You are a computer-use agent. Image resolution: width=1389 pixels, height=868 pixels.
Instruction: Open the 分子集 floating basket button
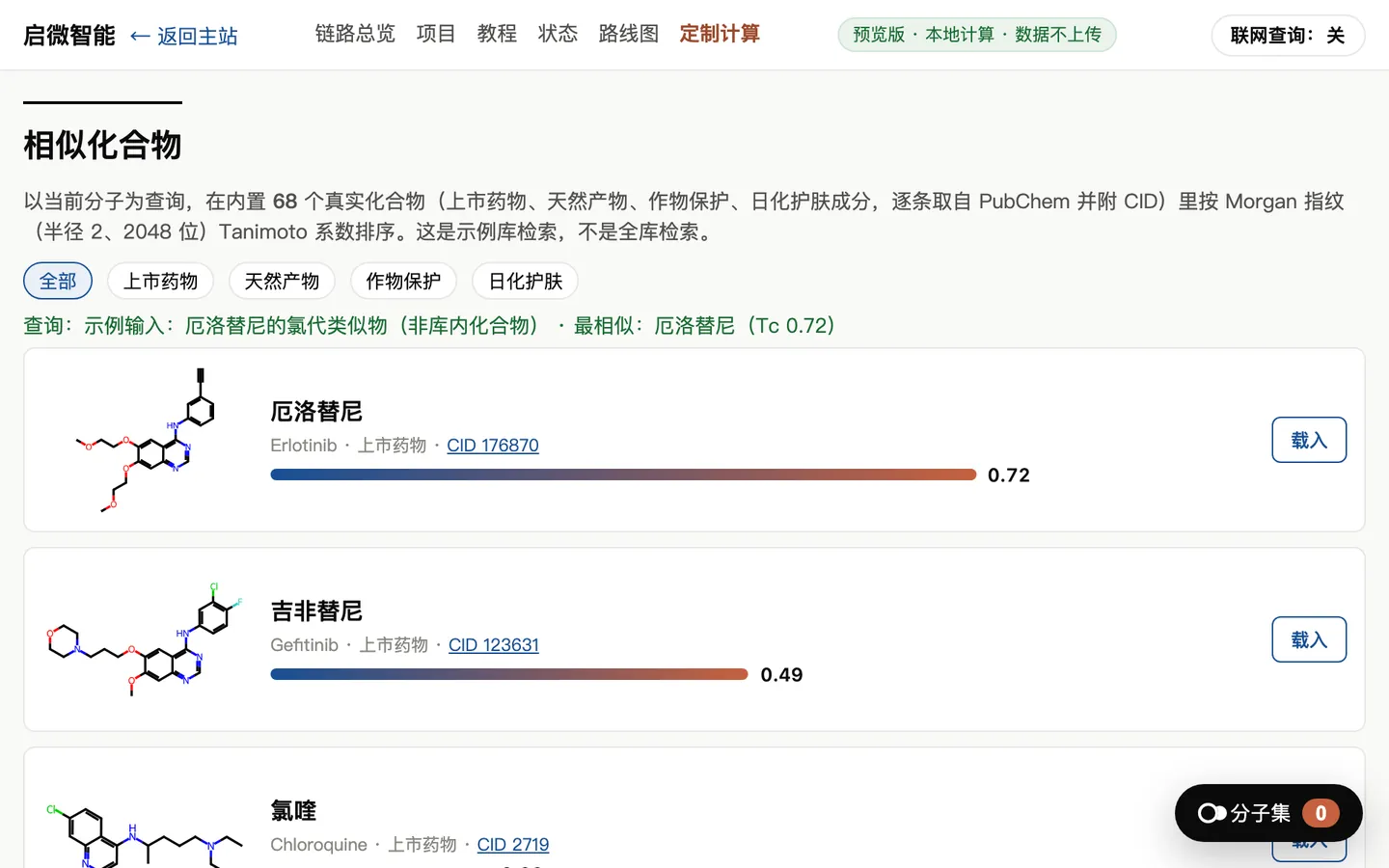1268,813
